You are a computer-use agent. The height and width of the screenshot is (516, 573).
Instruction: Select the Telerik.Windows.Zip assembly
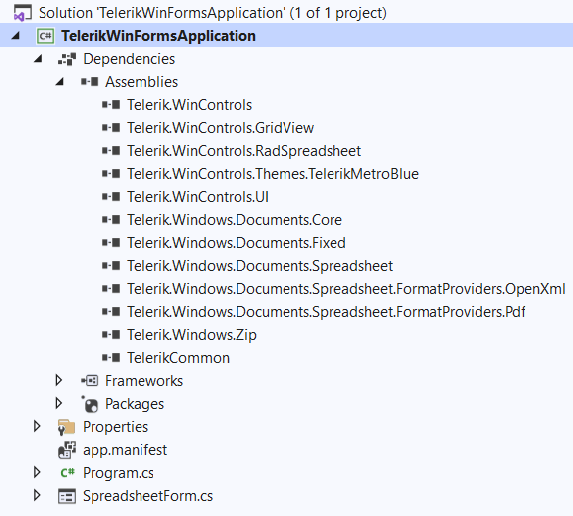(x=192, y=335)
